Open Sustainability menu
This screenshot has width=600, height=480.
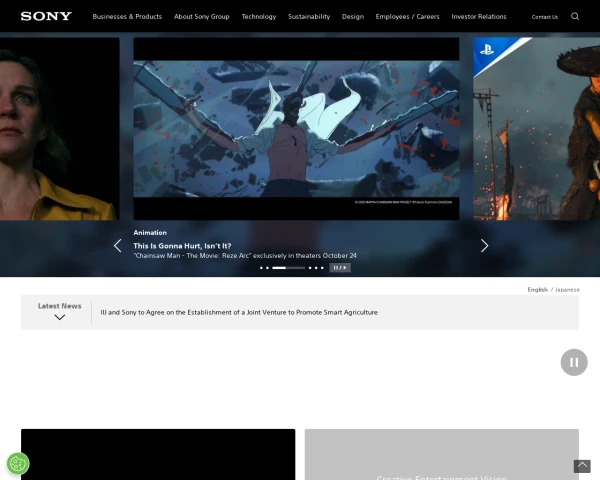pyautogui.click(x=309, y=16)
